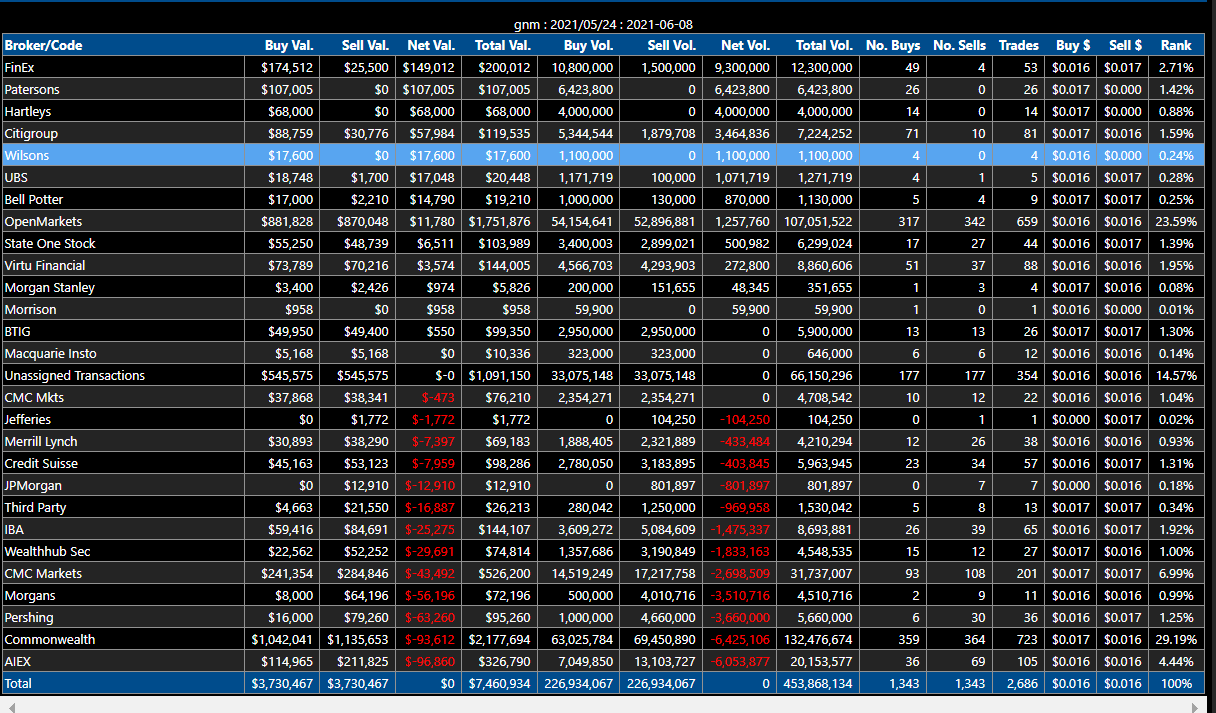Select the FinEx broker row
Screen dimensions: 1216x713
(x=603, y=67)
